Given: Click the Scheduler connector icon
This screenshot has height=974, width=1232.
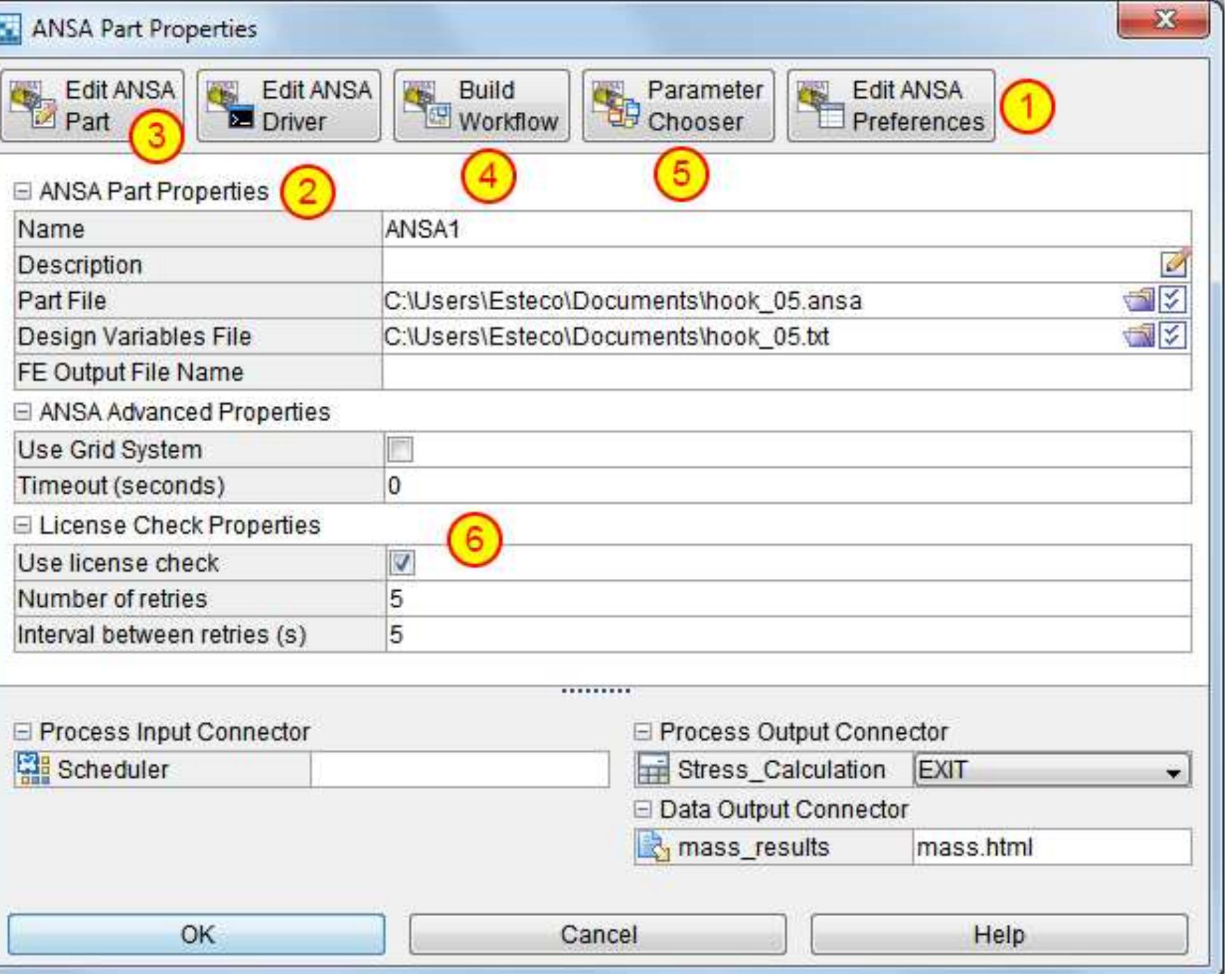Looking at the screenshot, I should [33, 769].
